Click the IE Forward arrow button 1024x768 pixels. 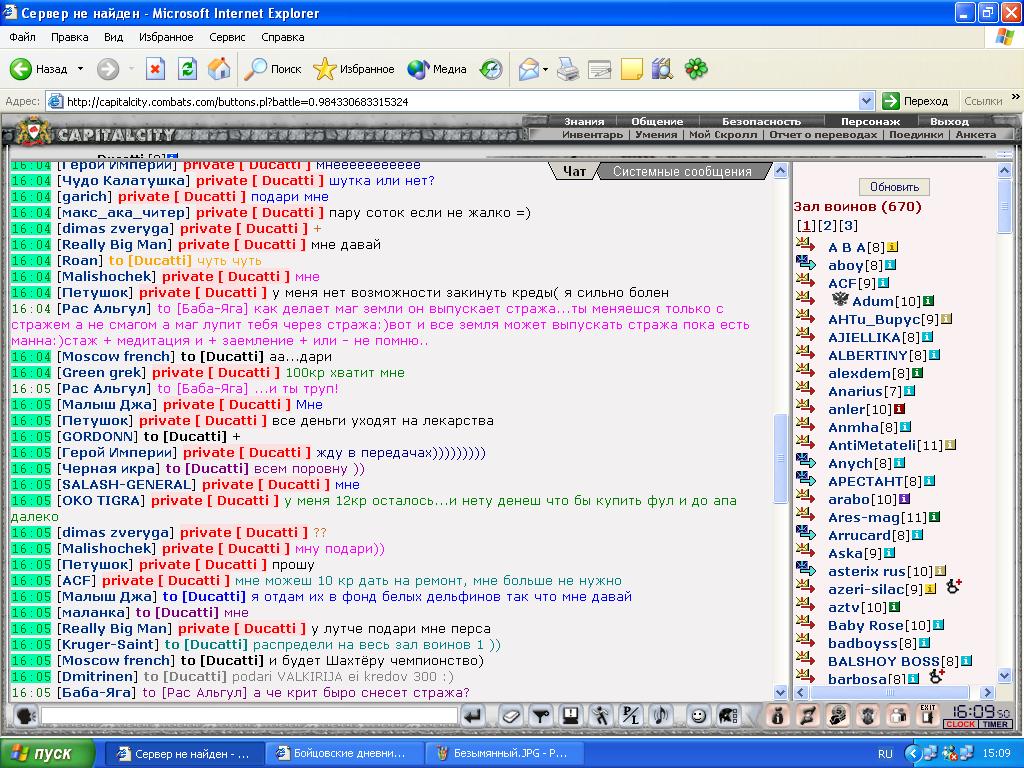[x=108, y=69]
